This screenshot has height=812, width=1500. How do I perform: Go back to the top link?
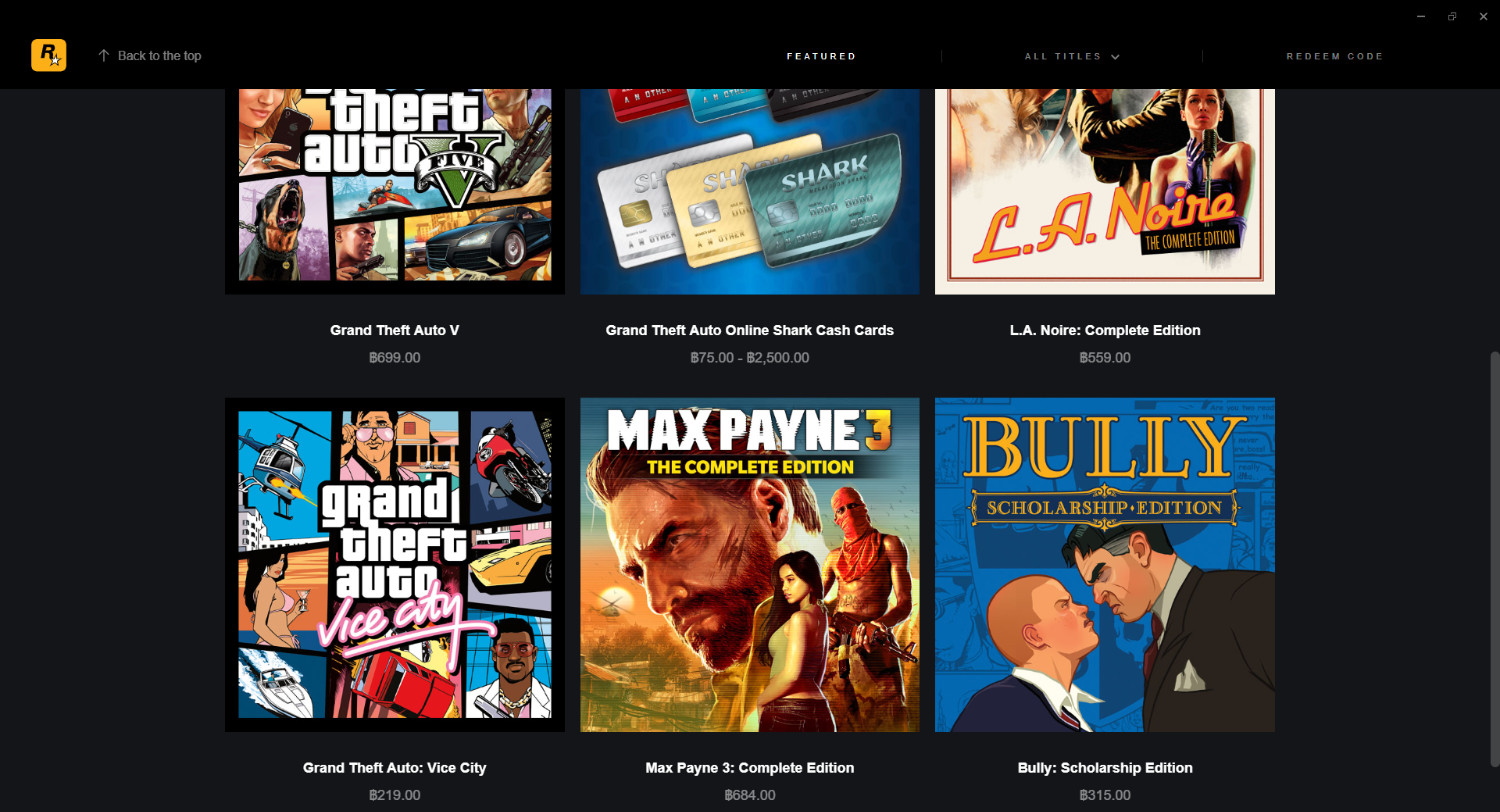[149, 56]
